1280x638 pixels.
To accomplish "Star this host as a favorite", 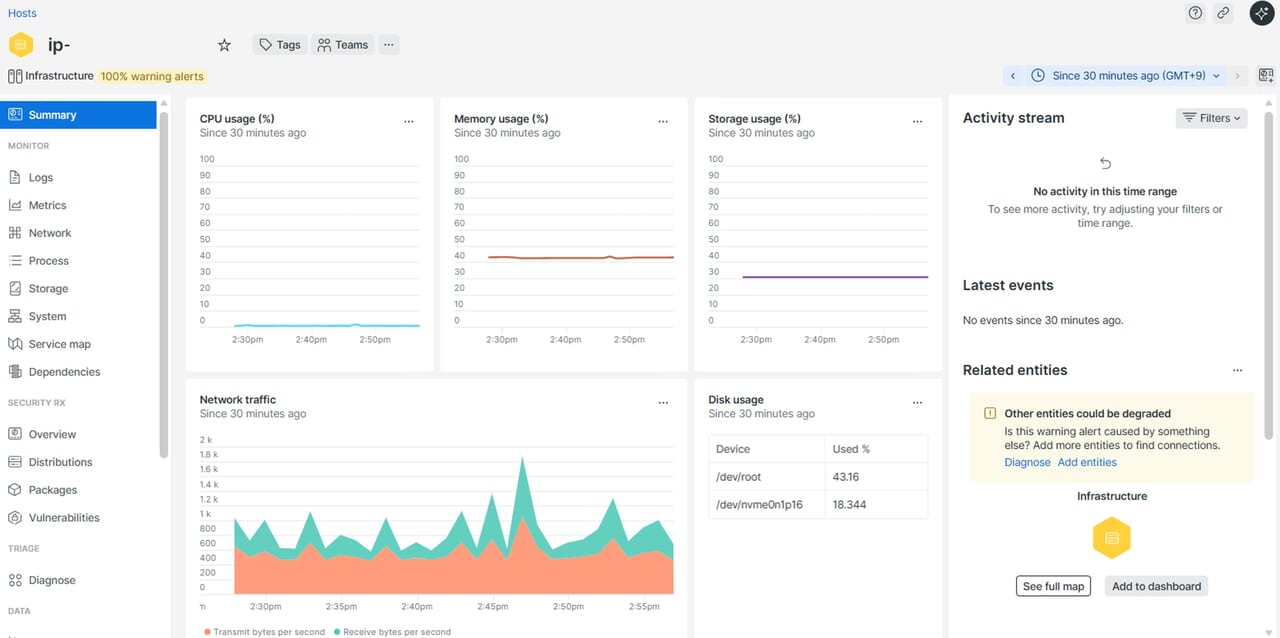I will pyautogui.click(x=224, y=45).
